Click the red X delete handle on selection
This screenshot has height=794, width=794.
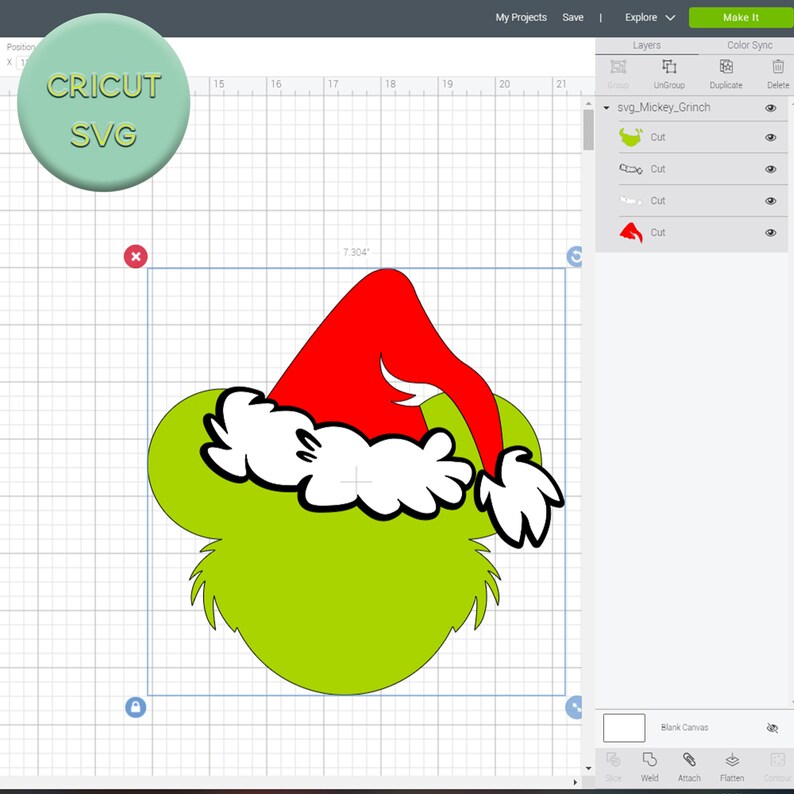coord(136,256)
